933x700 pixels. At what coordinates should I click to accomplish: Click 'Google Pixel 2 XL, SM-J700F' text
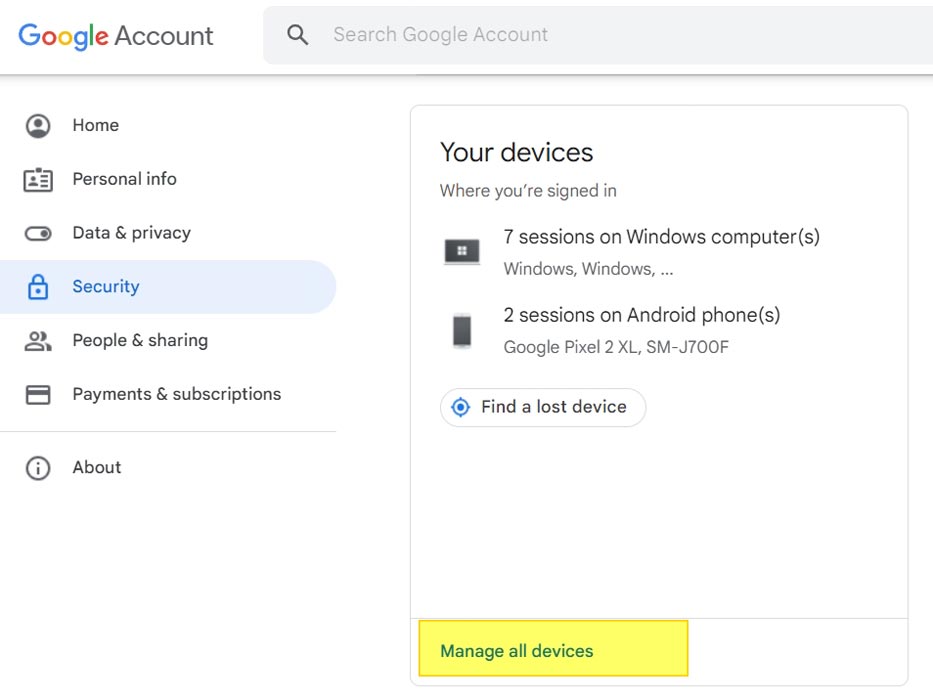(616, 347)
